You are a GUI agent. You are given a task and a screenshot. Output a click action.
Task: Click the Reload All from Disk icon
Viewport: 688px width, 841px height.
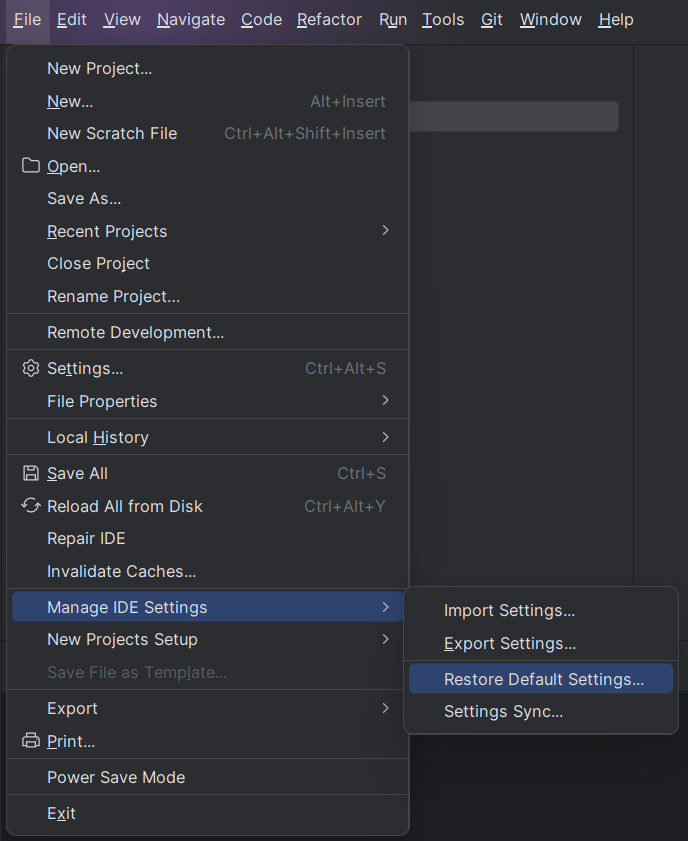click(x=31, y=506)
